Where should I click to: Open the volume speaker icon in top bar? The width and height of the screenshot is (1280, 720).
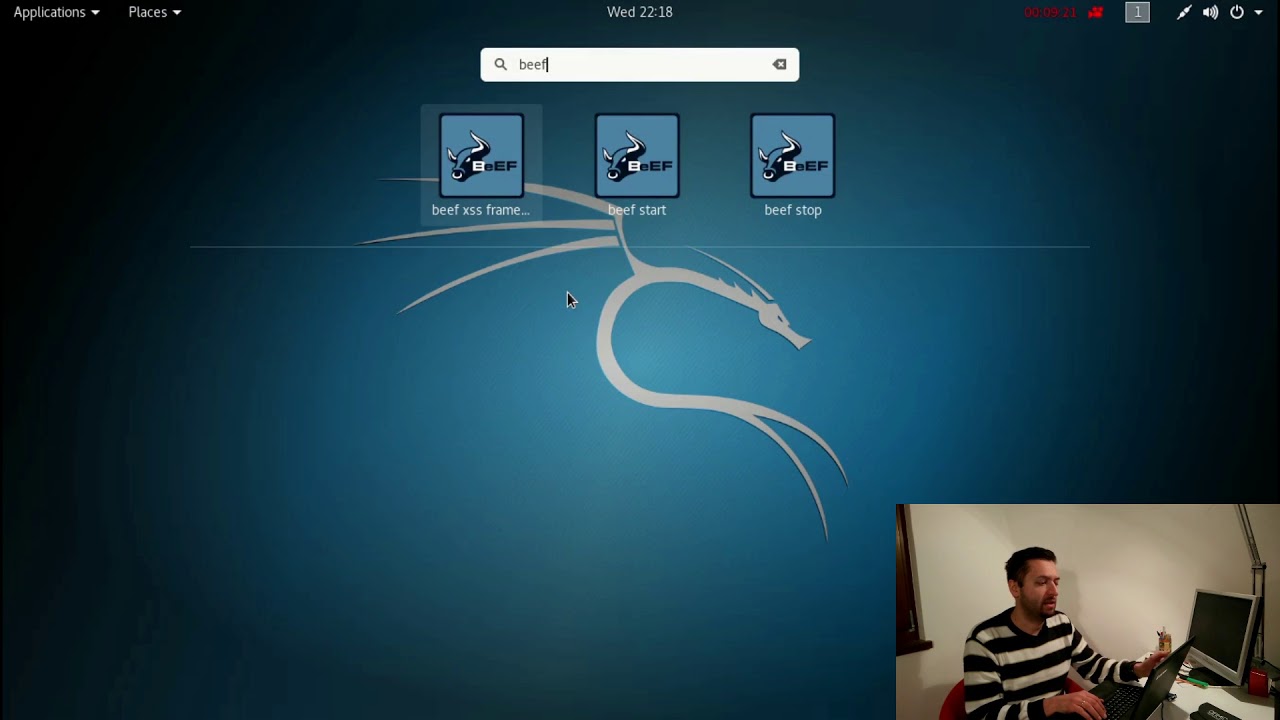[1210, 12]
